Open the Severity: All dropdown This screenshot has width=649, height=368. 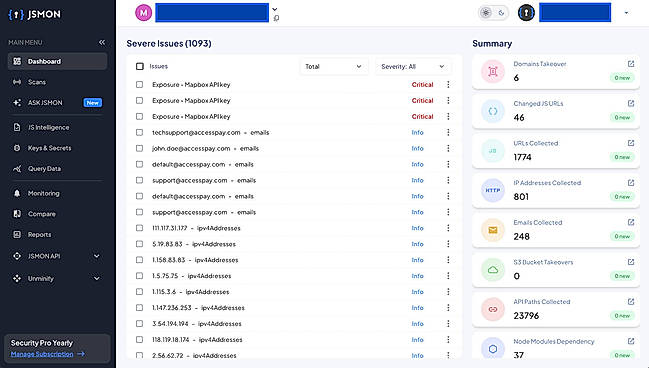tap(413, 66)
